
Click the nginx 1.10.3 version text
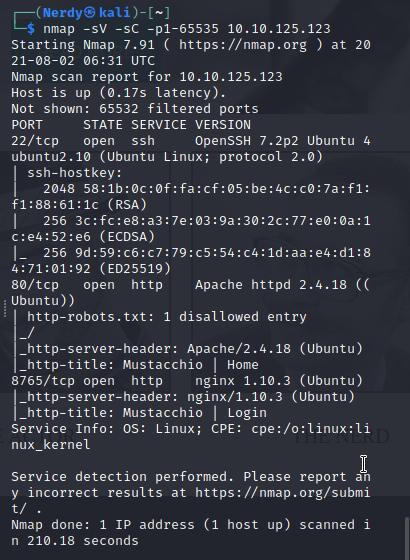coord(243,381)
